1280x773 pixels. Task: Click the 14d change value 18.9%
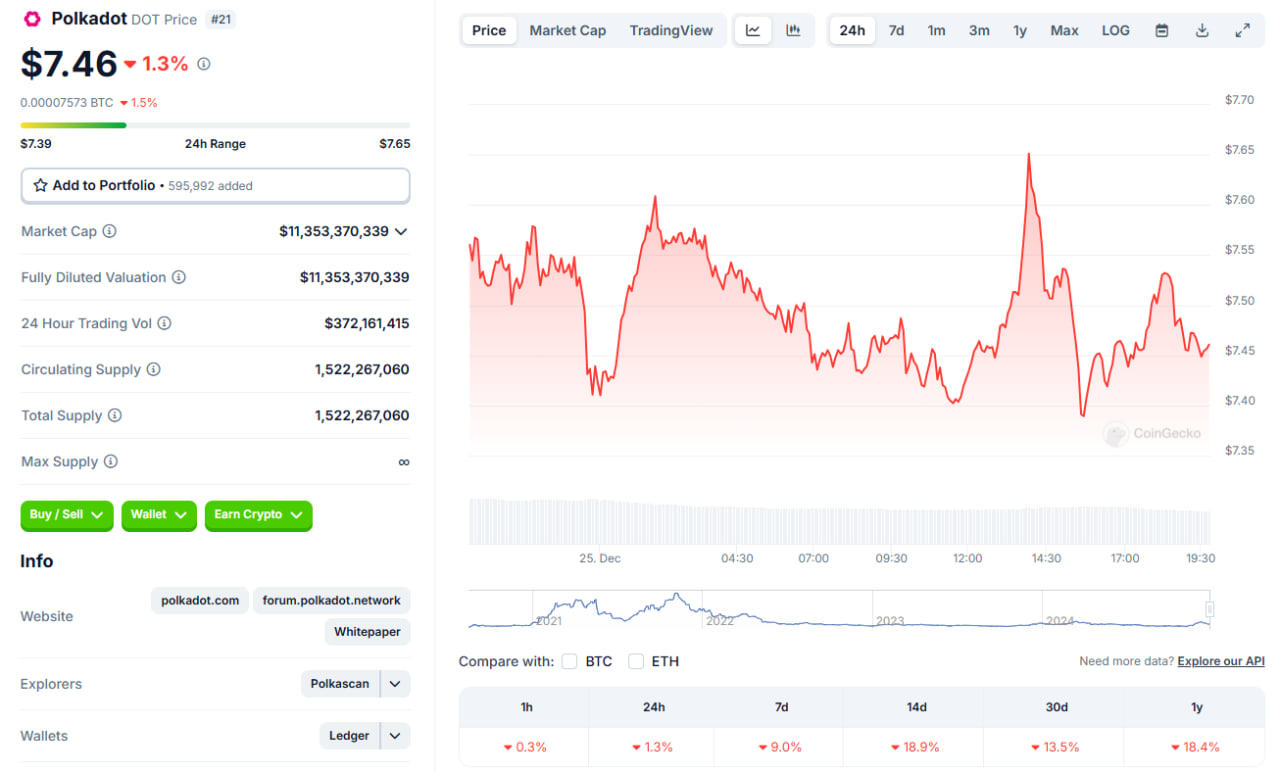915,747
